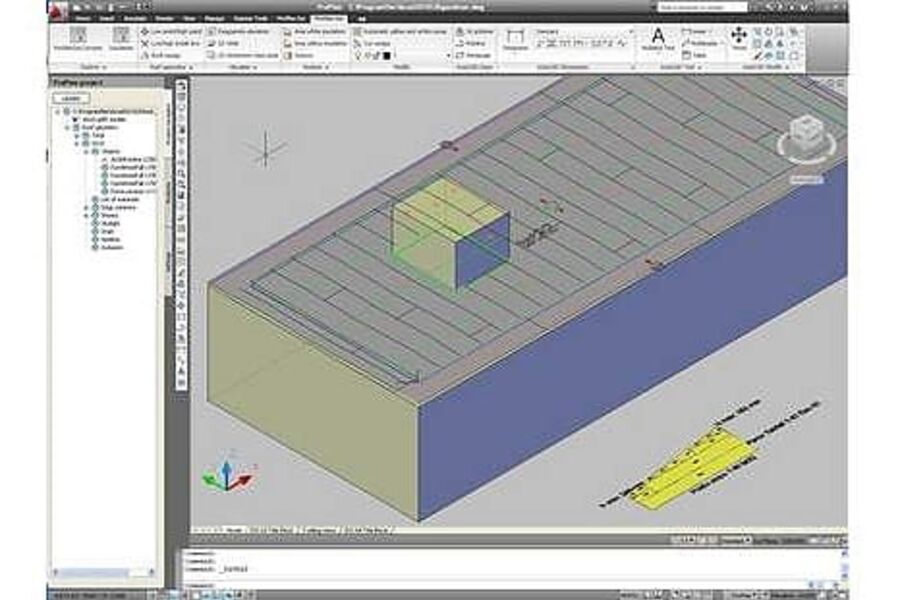The height and width of the screenshot is (600, 900).
Task: Open the Standard dimension style dropdown
Action: click(x=583, y=31)
